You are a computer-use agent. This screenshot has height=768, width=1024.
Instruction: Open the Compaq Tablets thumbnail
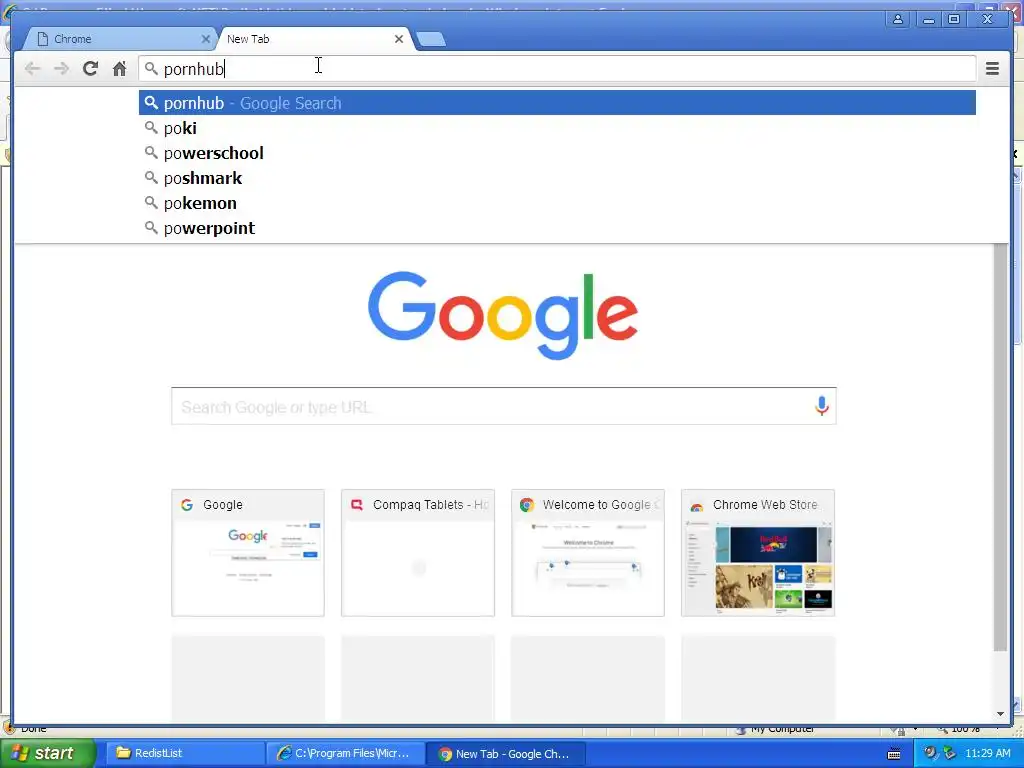418,552
